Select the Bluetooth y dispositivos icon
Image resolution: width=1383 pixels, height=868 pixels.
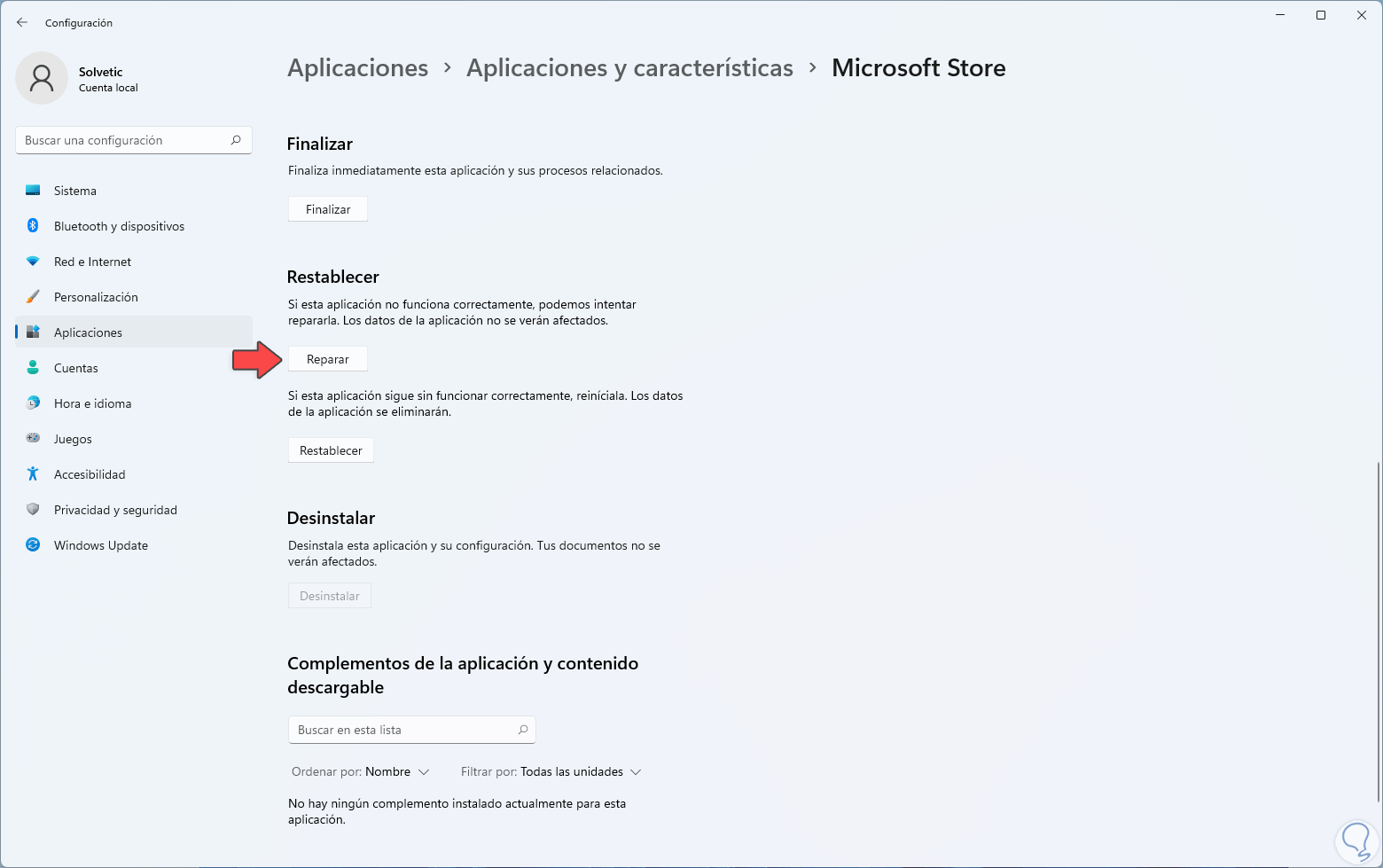(33, 226)
